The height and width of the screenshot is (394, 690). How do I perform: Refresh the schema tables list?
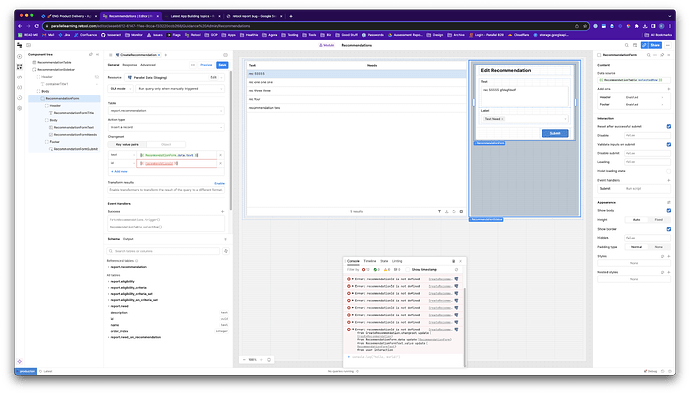[226, 251]
